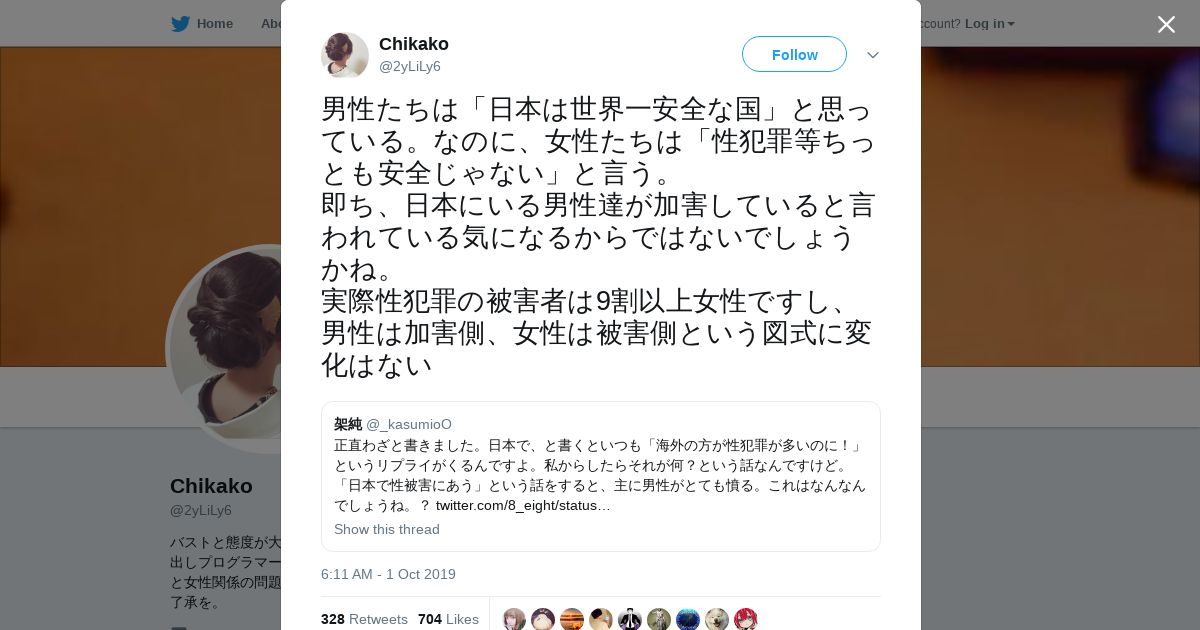The width and height of the screenshot is (1200, 630).
Task: Click fifth dark liker avatar
Action: (x=630, y=619)
